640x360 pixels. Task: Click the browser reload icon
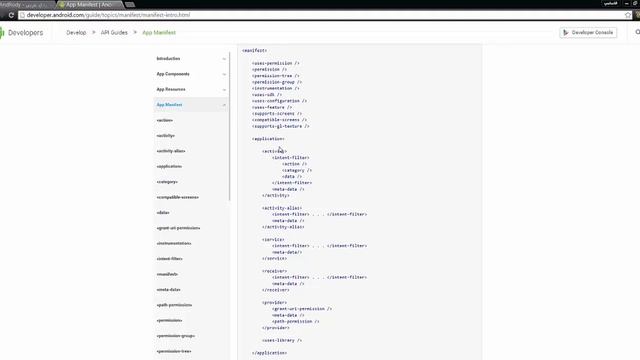point(11,15)
